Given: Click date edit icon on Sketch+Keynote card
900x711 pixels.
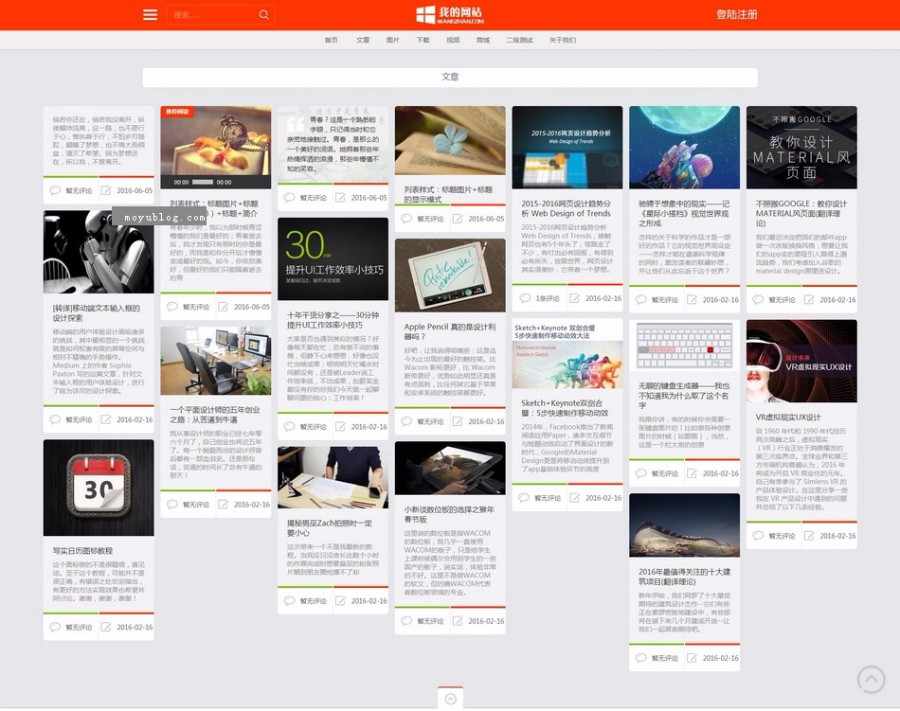Looking at the screenshot, I should pyautogui.click(x=575, y=498).
